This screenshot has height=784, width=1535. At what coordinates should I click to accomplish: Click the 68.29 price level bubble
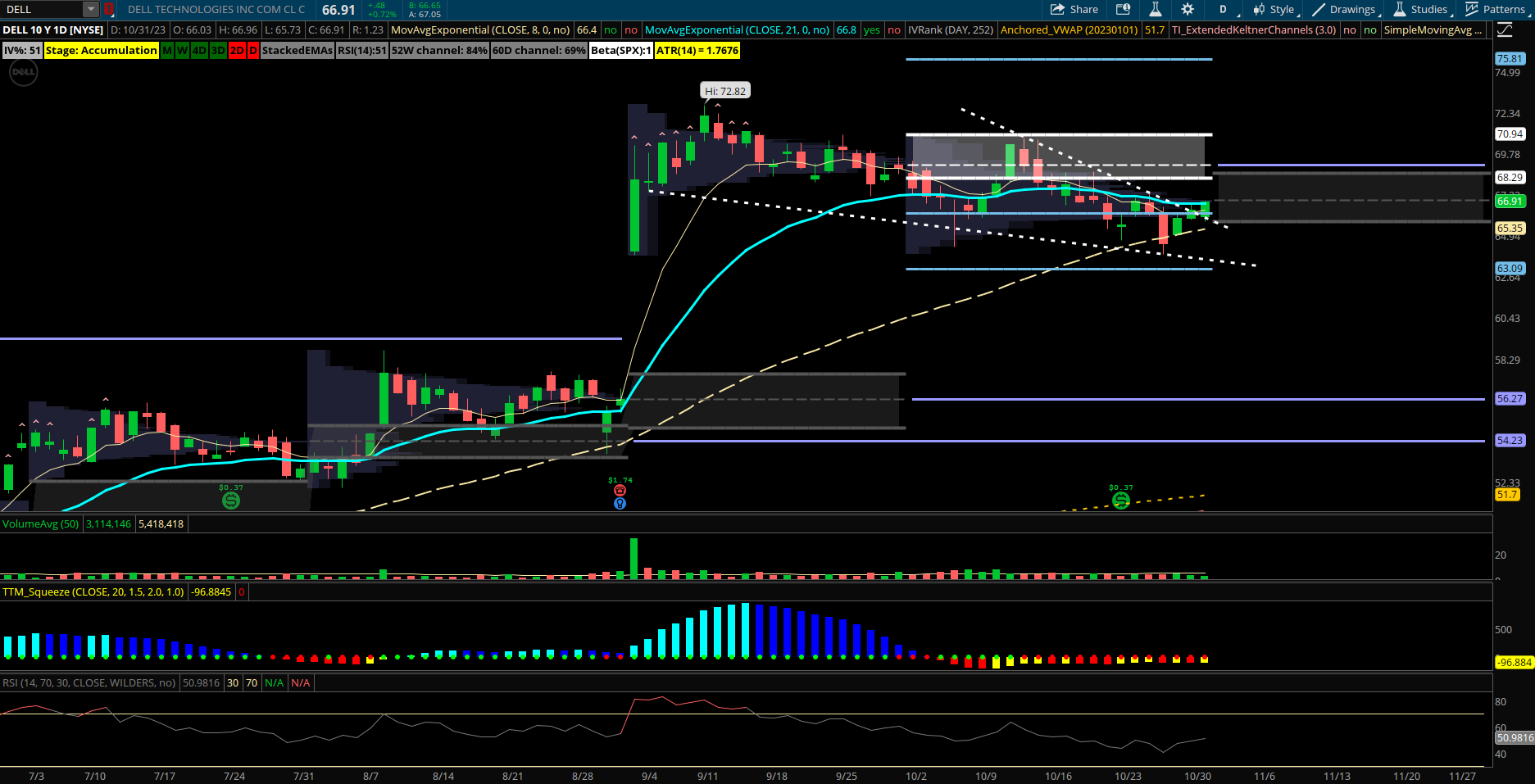1510,178
